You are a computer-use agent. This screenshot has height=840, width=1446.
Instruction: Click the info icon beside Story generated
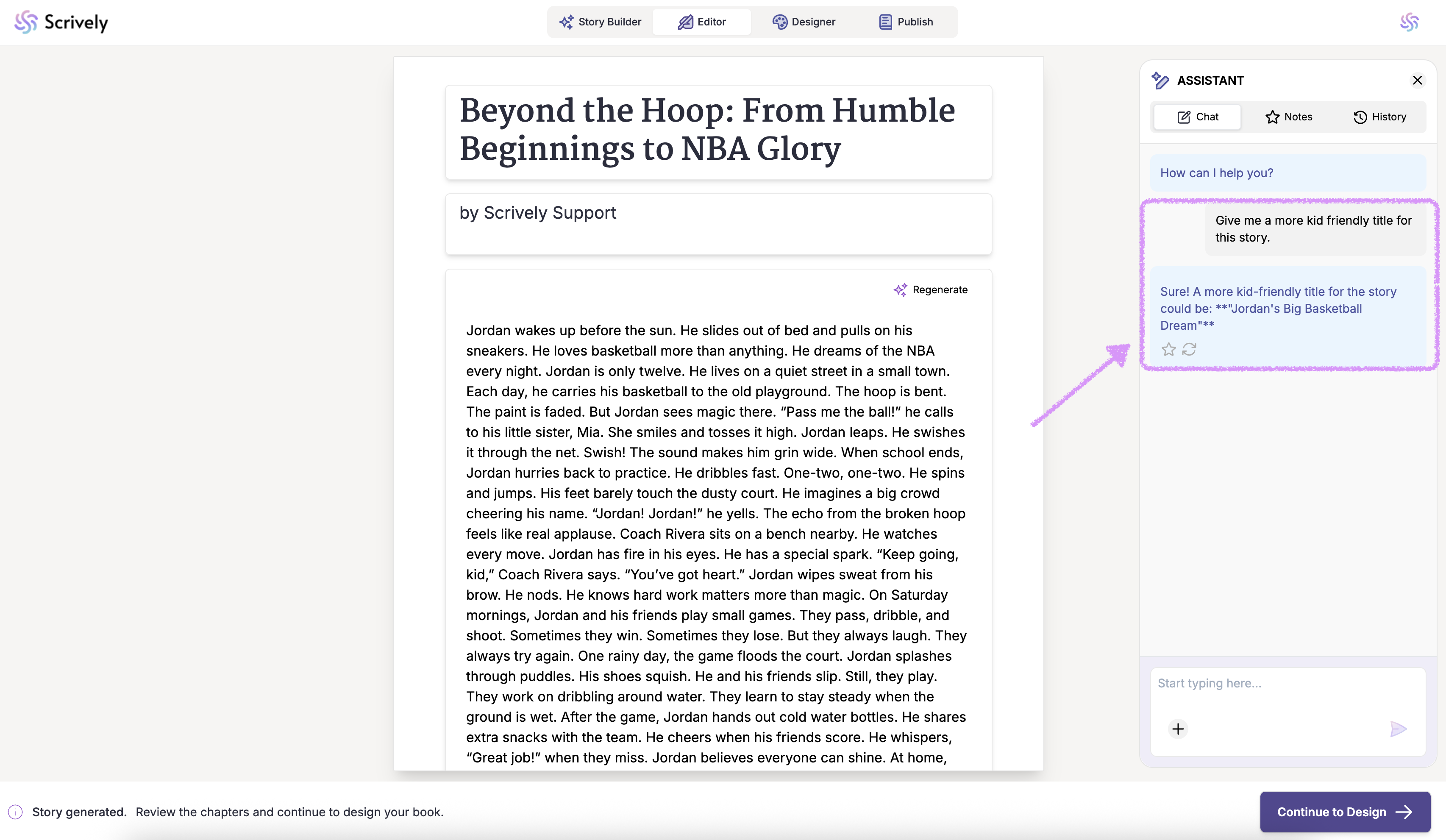pyautogui.click(x=16, y=812)
